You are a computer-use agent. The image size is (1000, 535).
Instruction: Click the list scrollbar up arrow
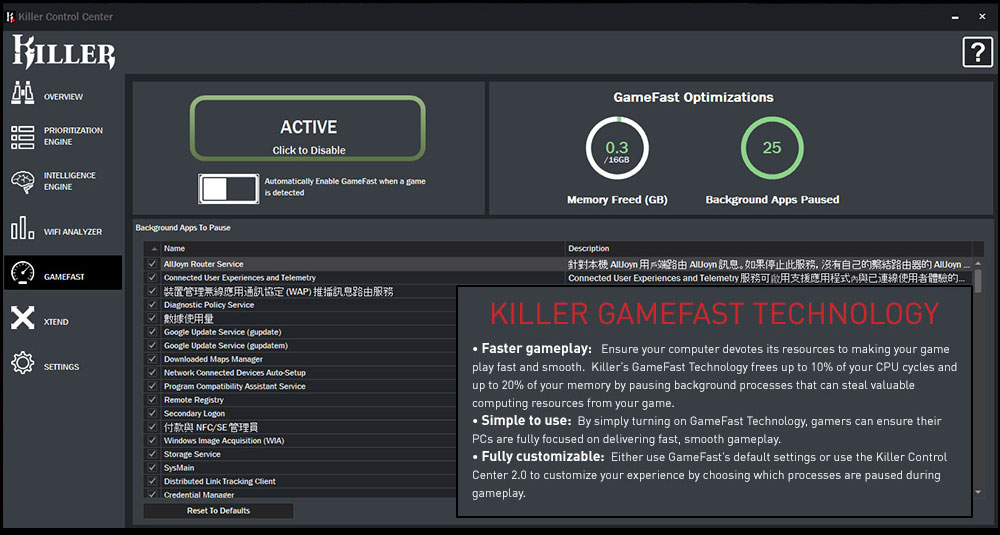979,264
